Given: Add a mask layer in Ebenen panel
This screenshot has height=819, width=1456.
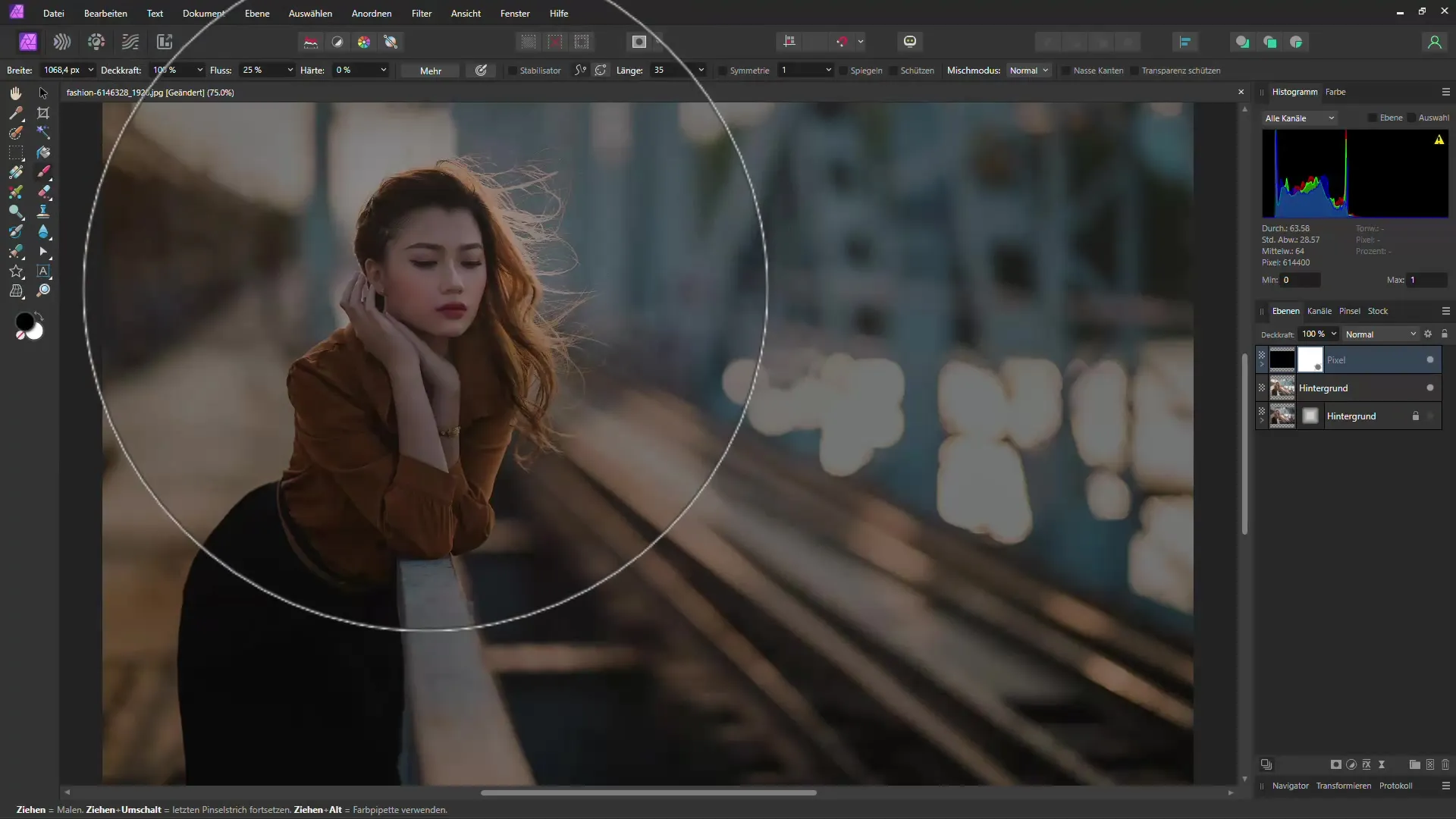Looking at the screenshot, I should pyautogui.click(x=1335, y=764).
